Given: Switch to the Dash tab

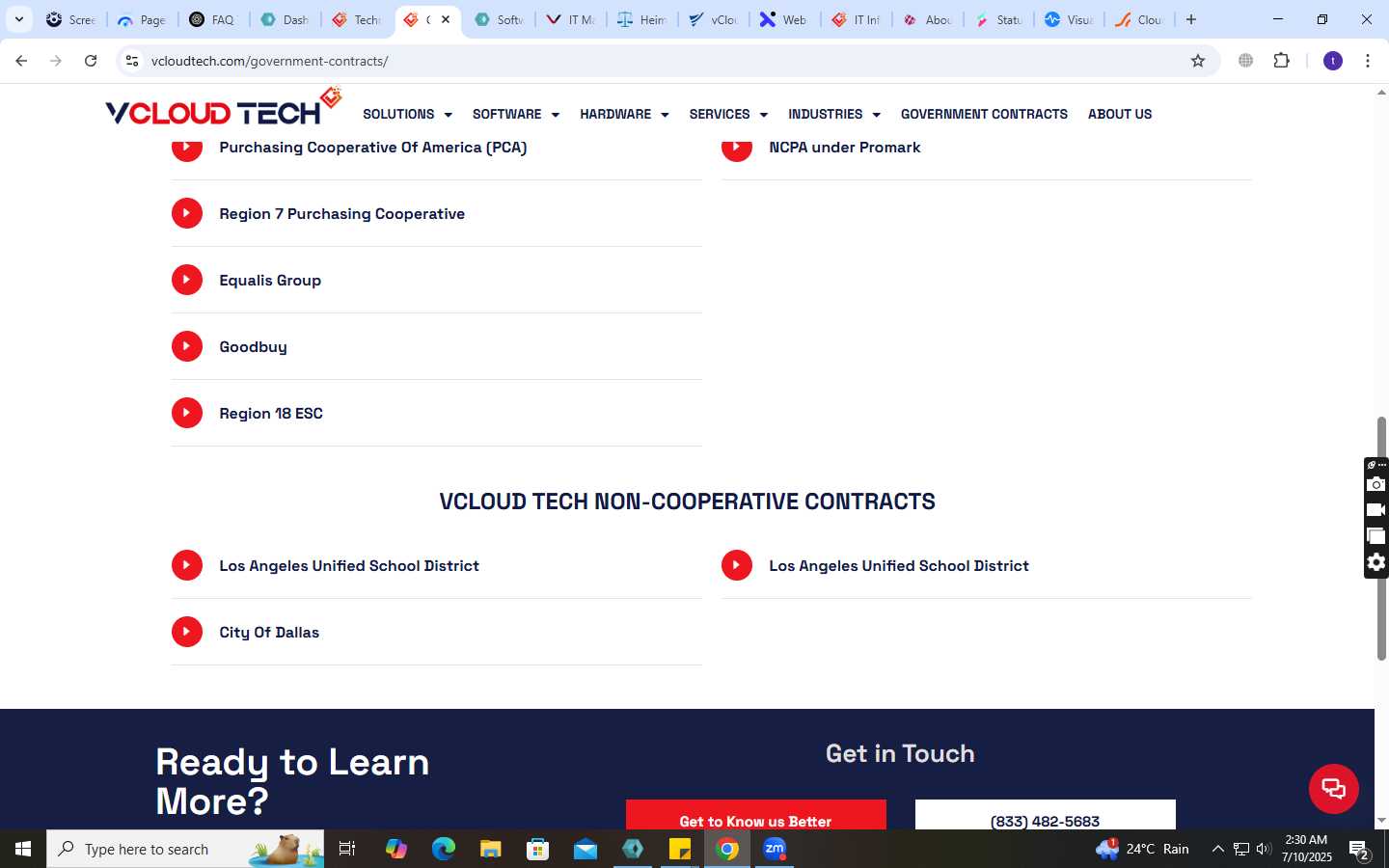Looking at the screenshot, I should pos(285,19).
